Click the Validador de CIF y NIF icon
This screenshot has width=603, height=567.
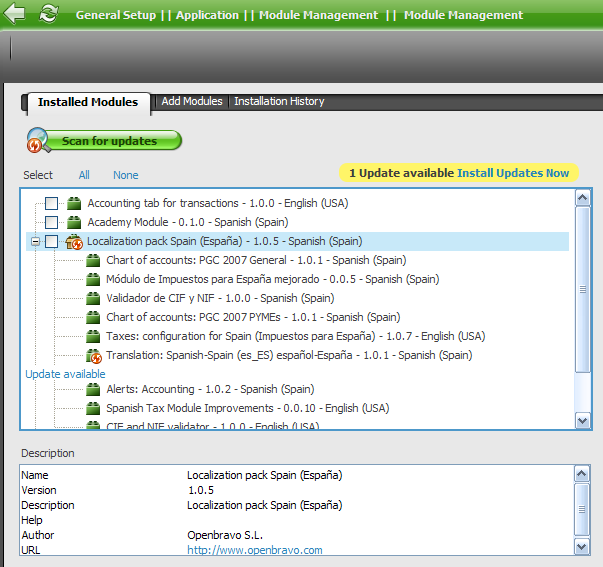94,298
